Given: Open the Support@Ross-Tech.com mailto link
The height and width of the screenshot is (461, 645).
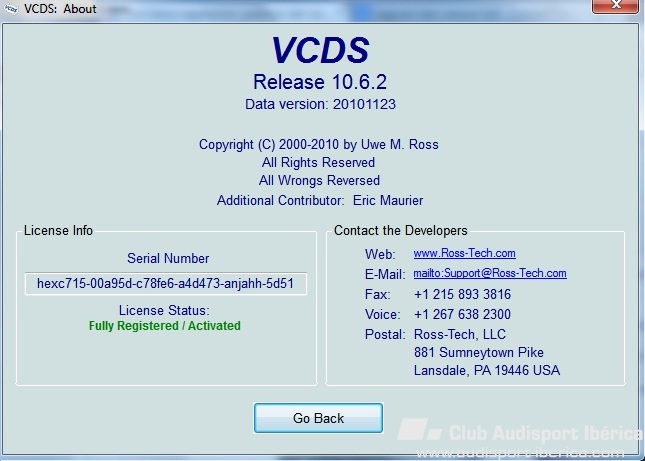Looking at the screenshot, I should (490, 273).
